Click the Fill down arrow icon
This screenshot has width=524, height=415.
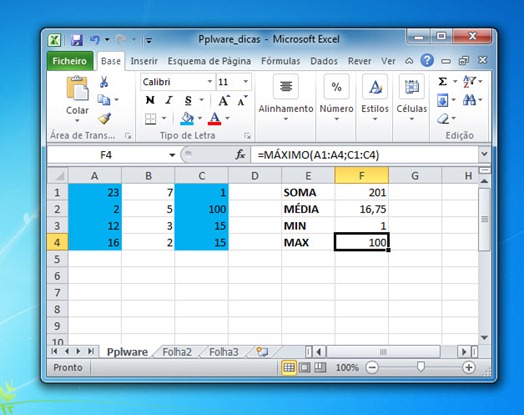tap(442, 100)
